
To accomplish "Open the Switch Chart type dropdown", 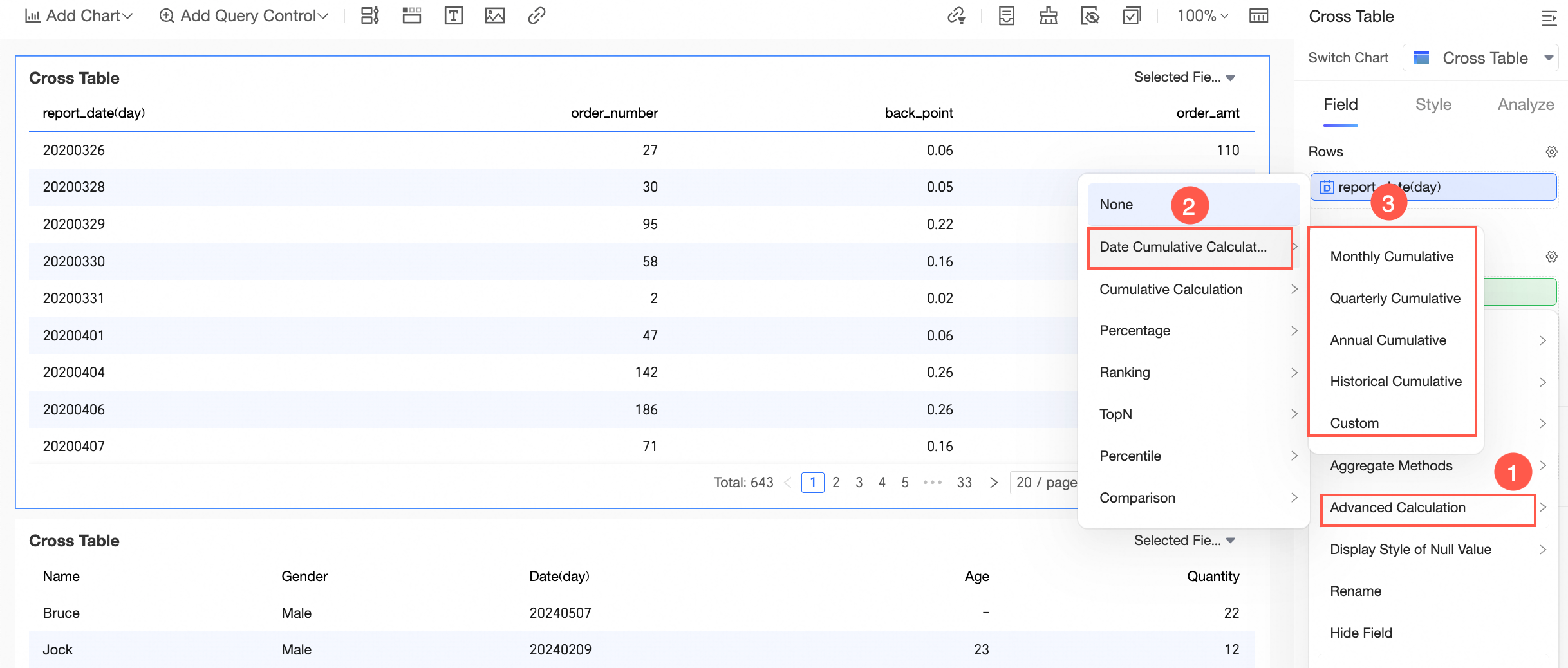I will click(1480, 58).
